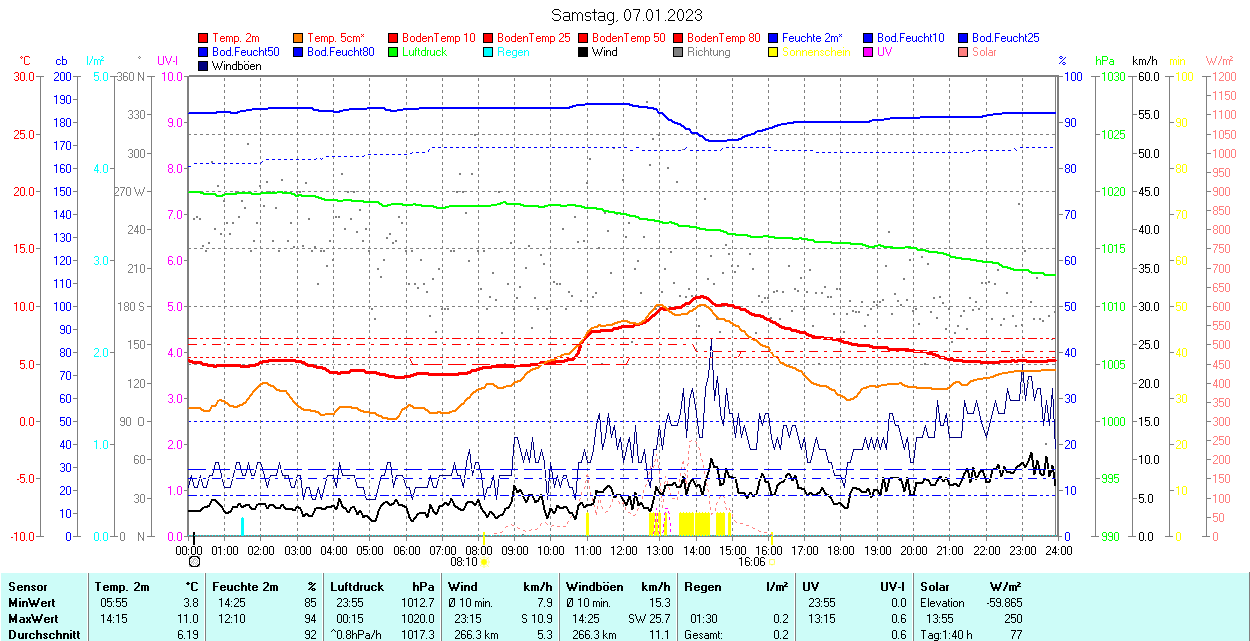Click the Wind maximum value S 10.9
The height and width of the screenshot is (641, 1250).
coord(535,618)
